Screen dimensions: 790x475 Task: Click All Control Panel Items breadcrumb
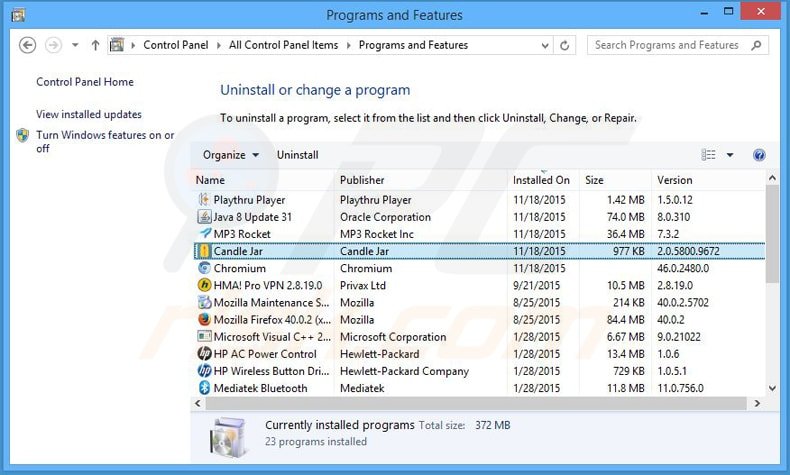coord(283,45)
